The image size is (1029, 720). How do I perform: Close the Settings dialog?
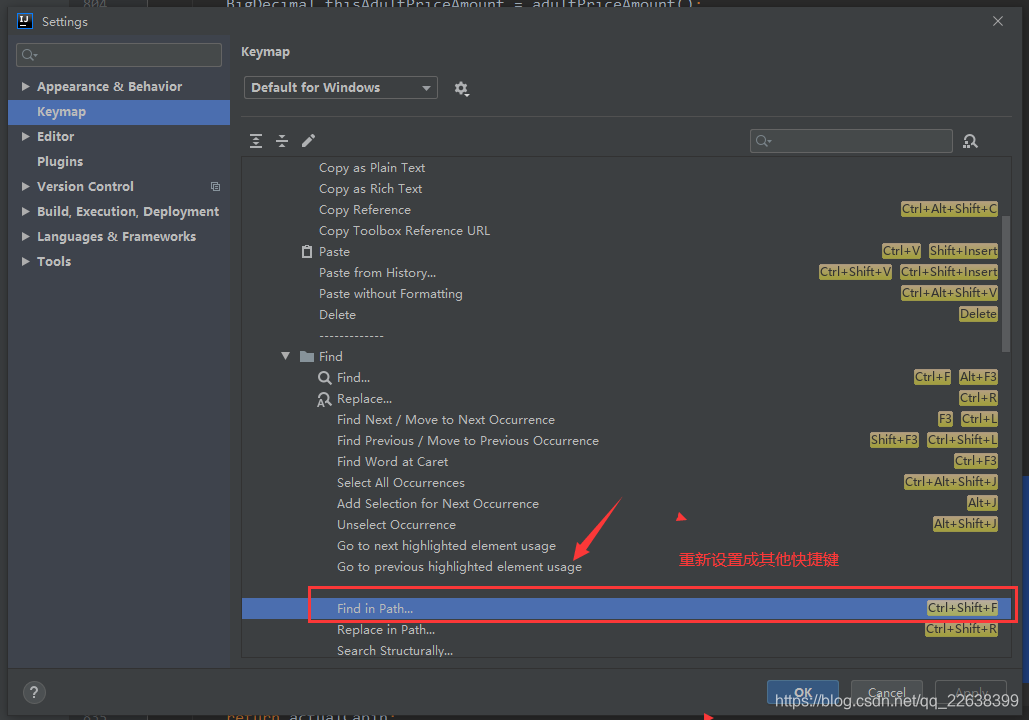point(998,21)
